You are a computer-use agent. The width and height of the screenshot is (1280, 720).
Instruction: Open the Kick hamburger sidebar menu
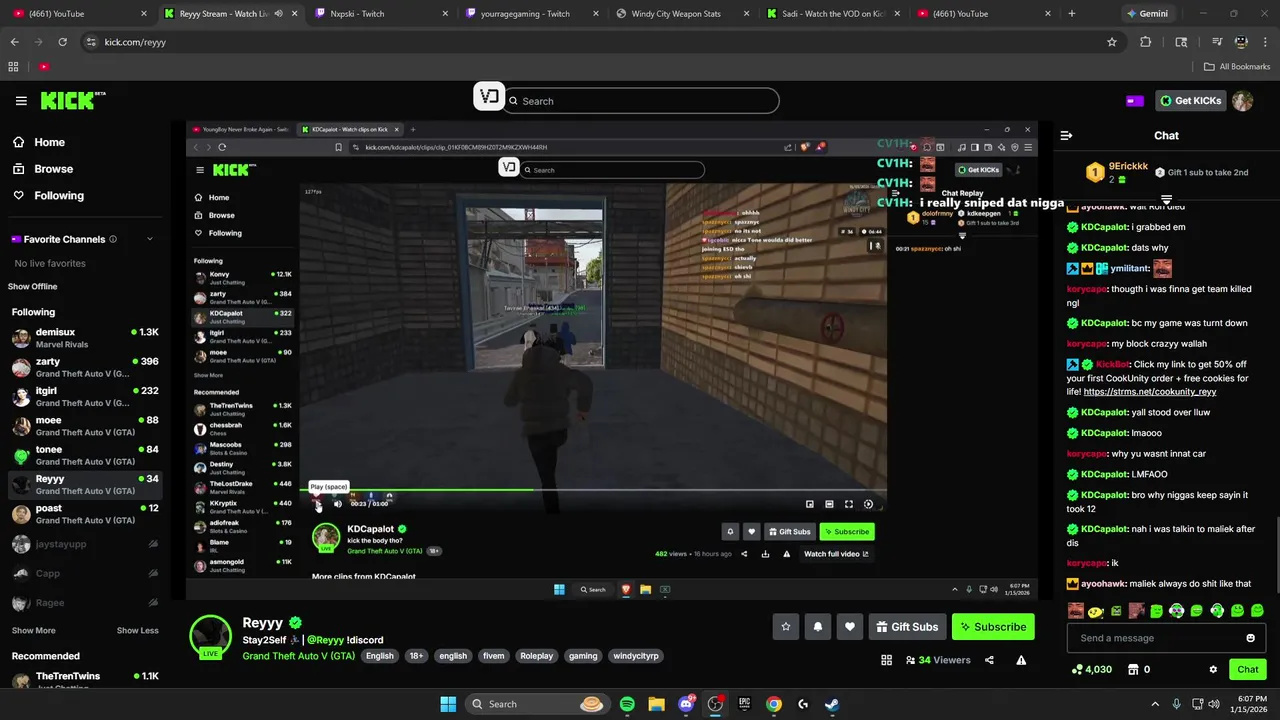pos(21,101)
